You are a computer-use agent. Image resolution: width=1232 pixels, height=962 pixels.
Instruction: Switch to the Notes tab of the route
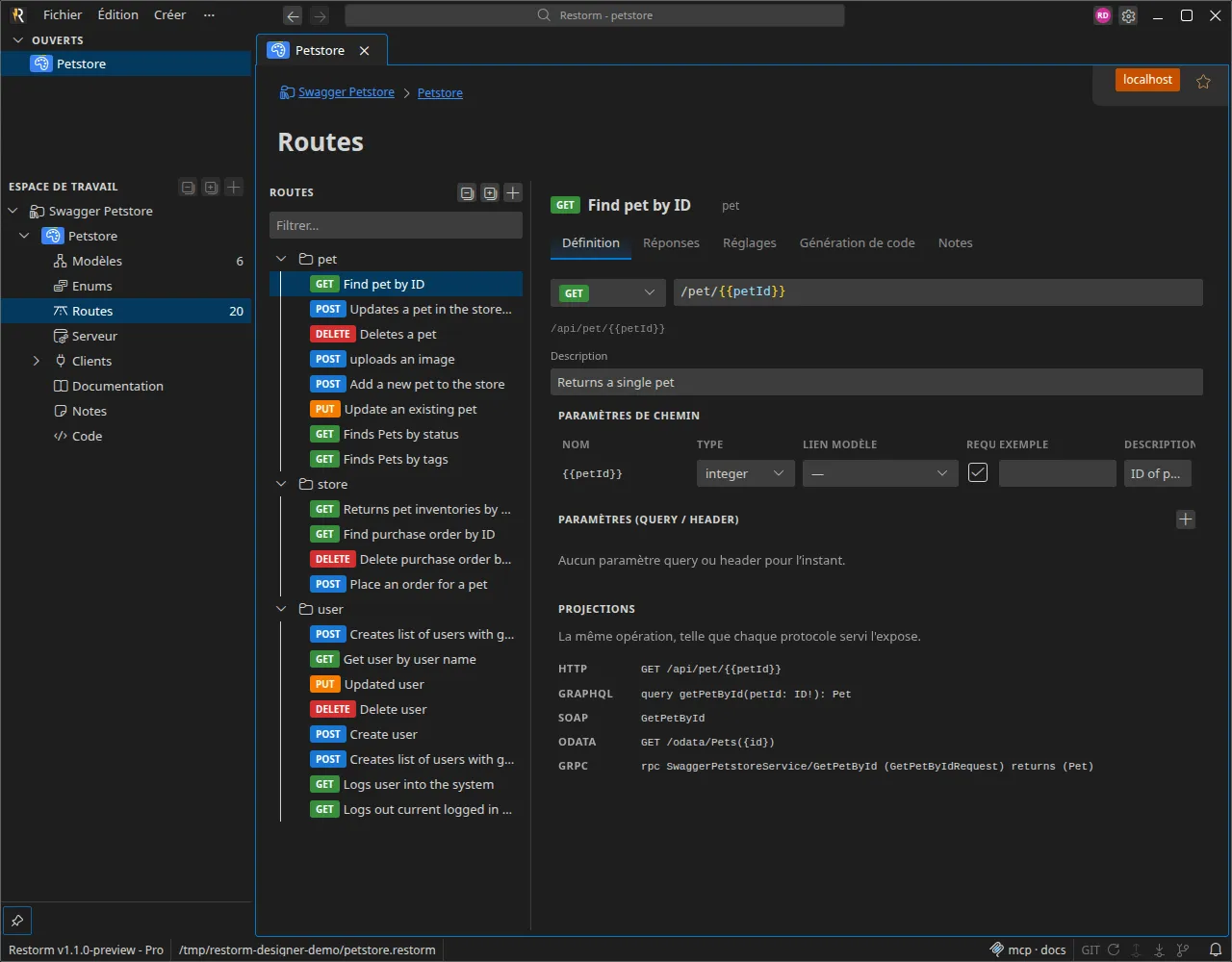point(956,243)
